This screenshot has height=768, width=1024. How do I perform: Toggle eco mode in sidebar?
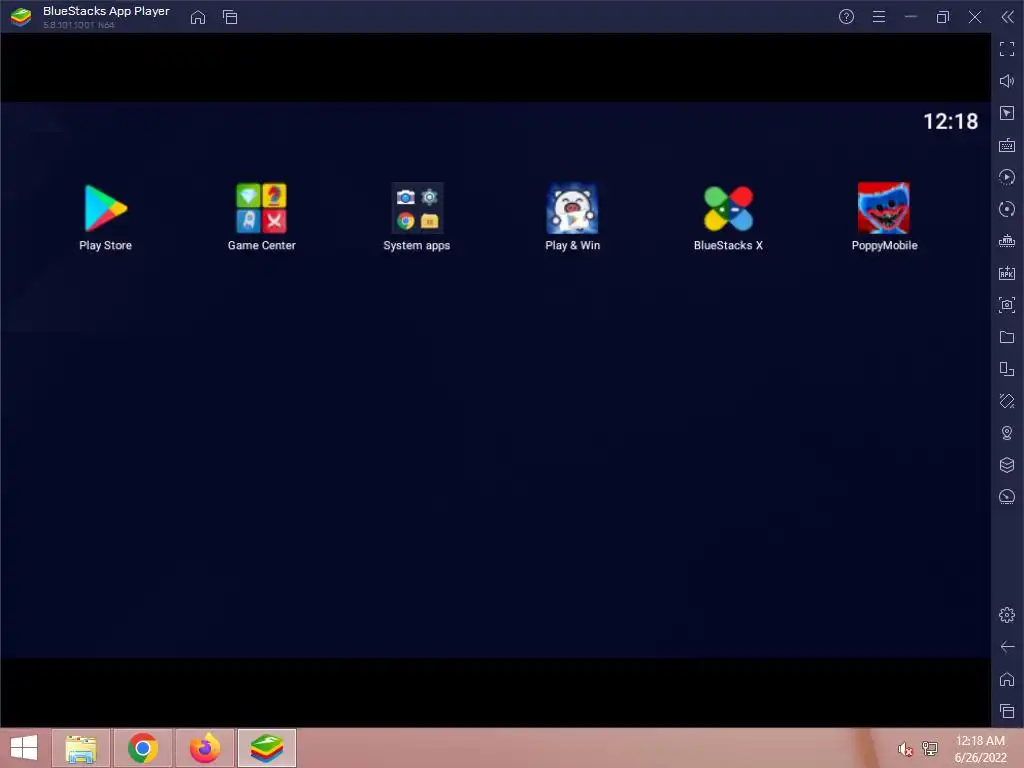(x=1007, y=497)
